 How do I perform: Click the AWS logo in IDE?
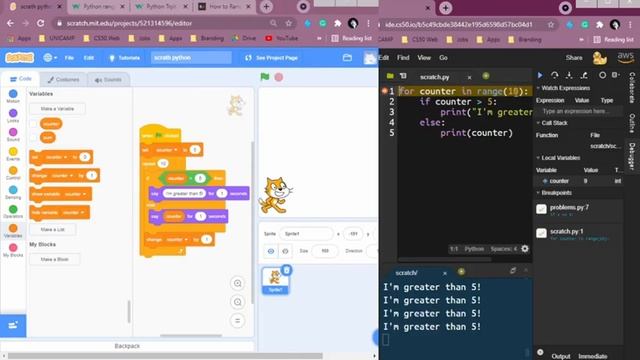tap(626, 58)
